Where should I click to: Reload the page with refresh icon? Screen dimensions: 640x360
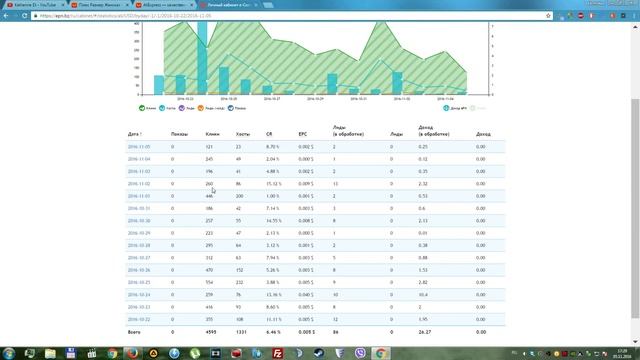pyautogui.click(x=25, y=16)
